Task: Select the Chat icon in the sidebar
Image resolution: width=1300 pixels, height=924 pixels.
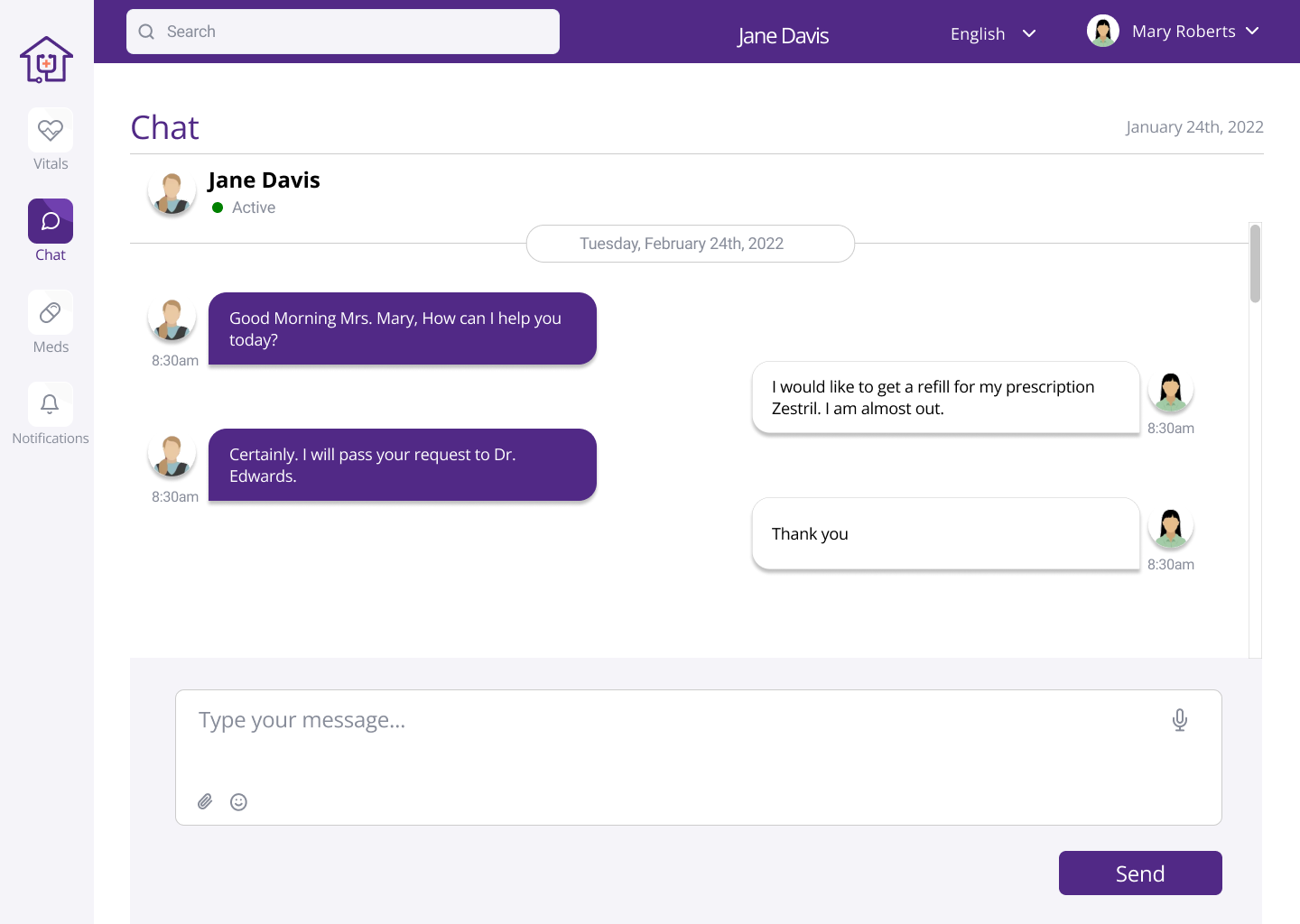Action: (50, 220)
